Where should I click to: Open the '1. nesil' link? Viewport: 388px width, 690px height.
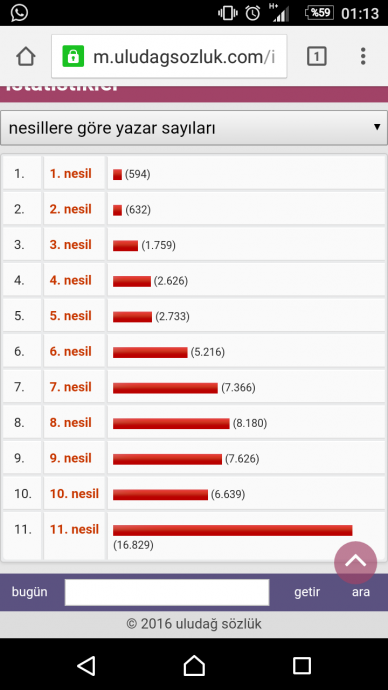pyautogui.click(x=70, y=173)
